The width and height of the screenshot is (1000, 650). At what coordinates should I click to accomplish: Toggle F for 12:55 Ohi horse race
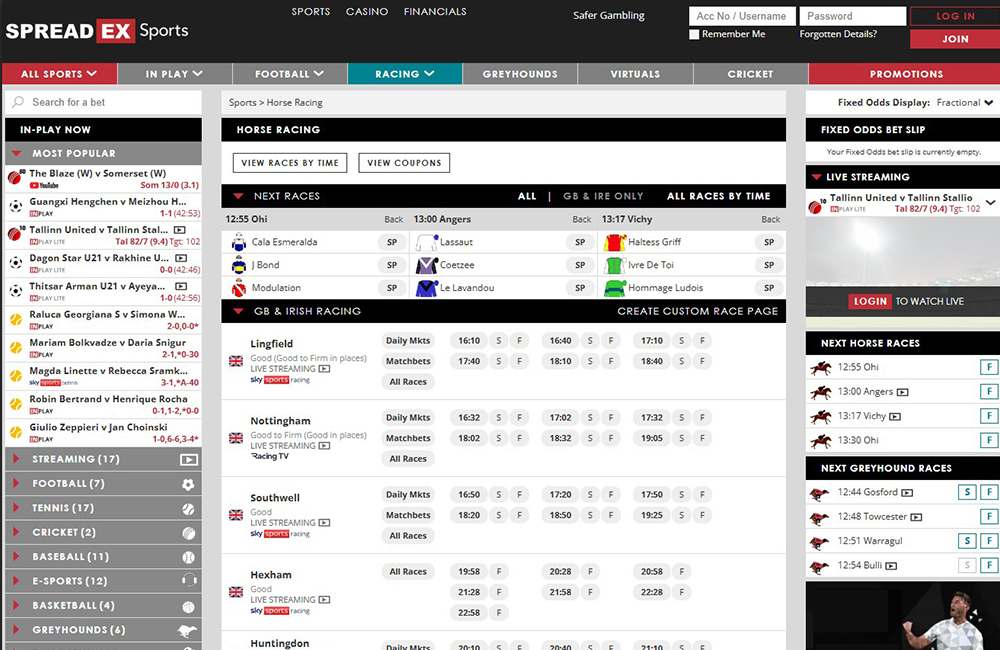[x=989, y=367]
